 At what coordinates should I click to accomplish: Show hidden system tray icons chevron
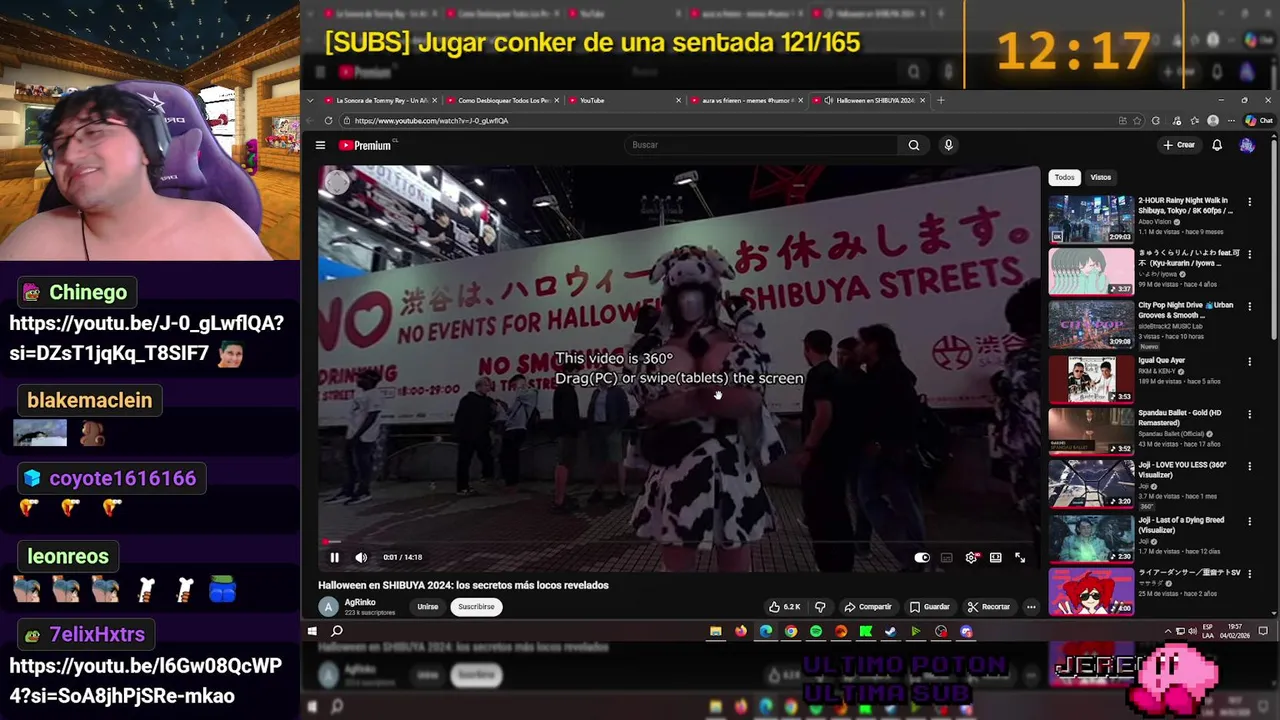(x=1167, y=631)
